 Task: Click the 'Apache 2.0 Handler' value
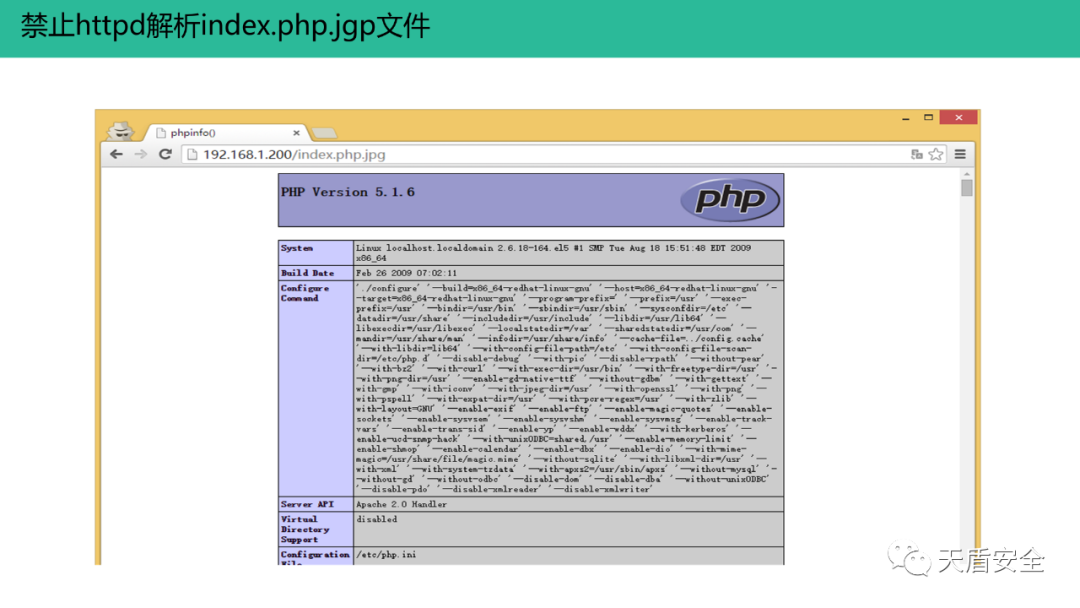[x=402, y=505]
